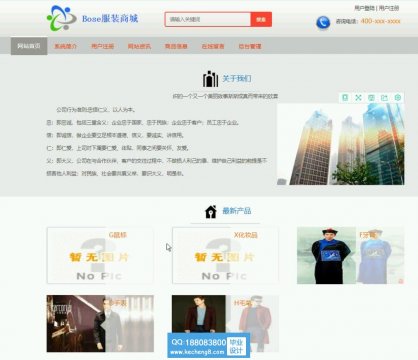Click the middle square icon in image toolbar
Viewport: 418px width, 360px height.
click(371, 98)
